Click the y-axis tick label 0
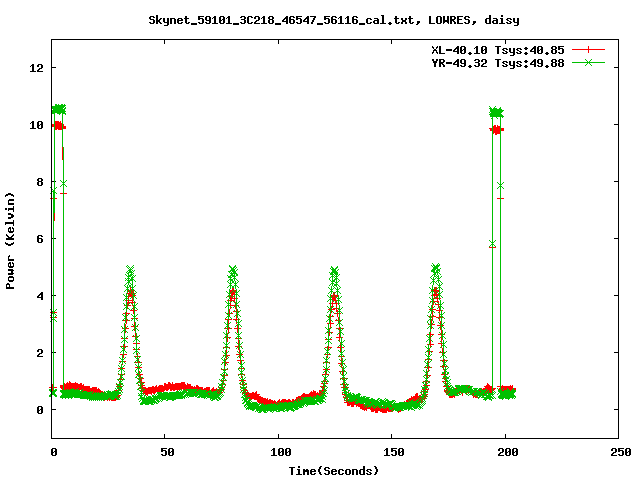 point(40,410)
